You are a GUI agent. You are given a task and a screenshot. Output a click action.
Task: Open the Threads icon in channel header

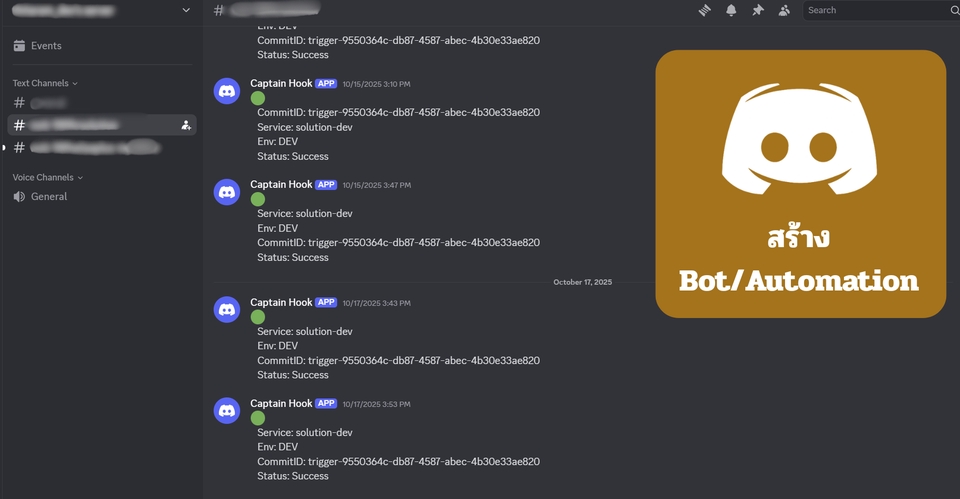[x=705, y=10]
